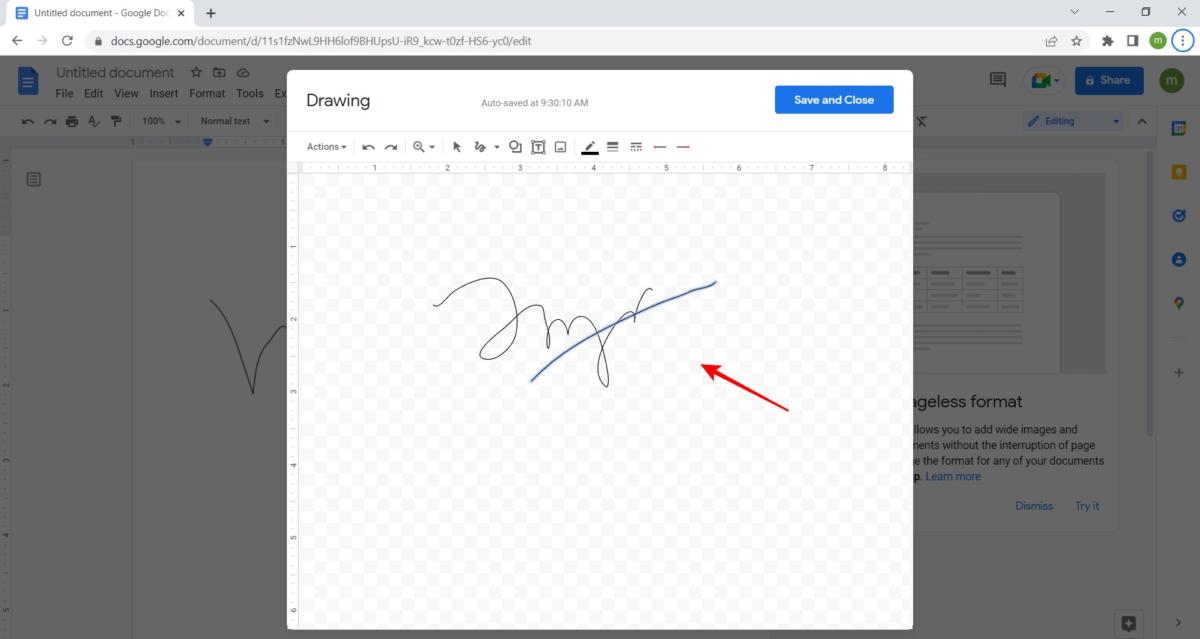Pick the Scribble line tool

(479, 147)
